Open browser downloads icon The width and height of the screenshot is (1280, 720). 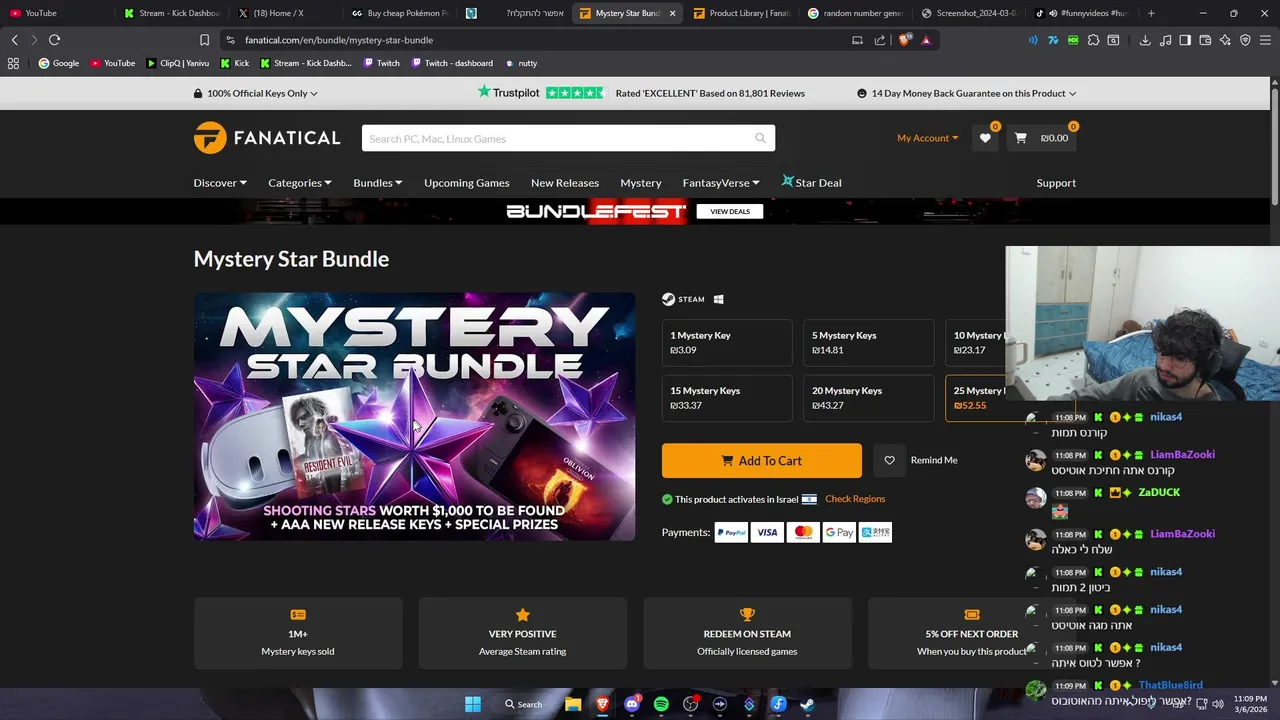point(1145,40)
